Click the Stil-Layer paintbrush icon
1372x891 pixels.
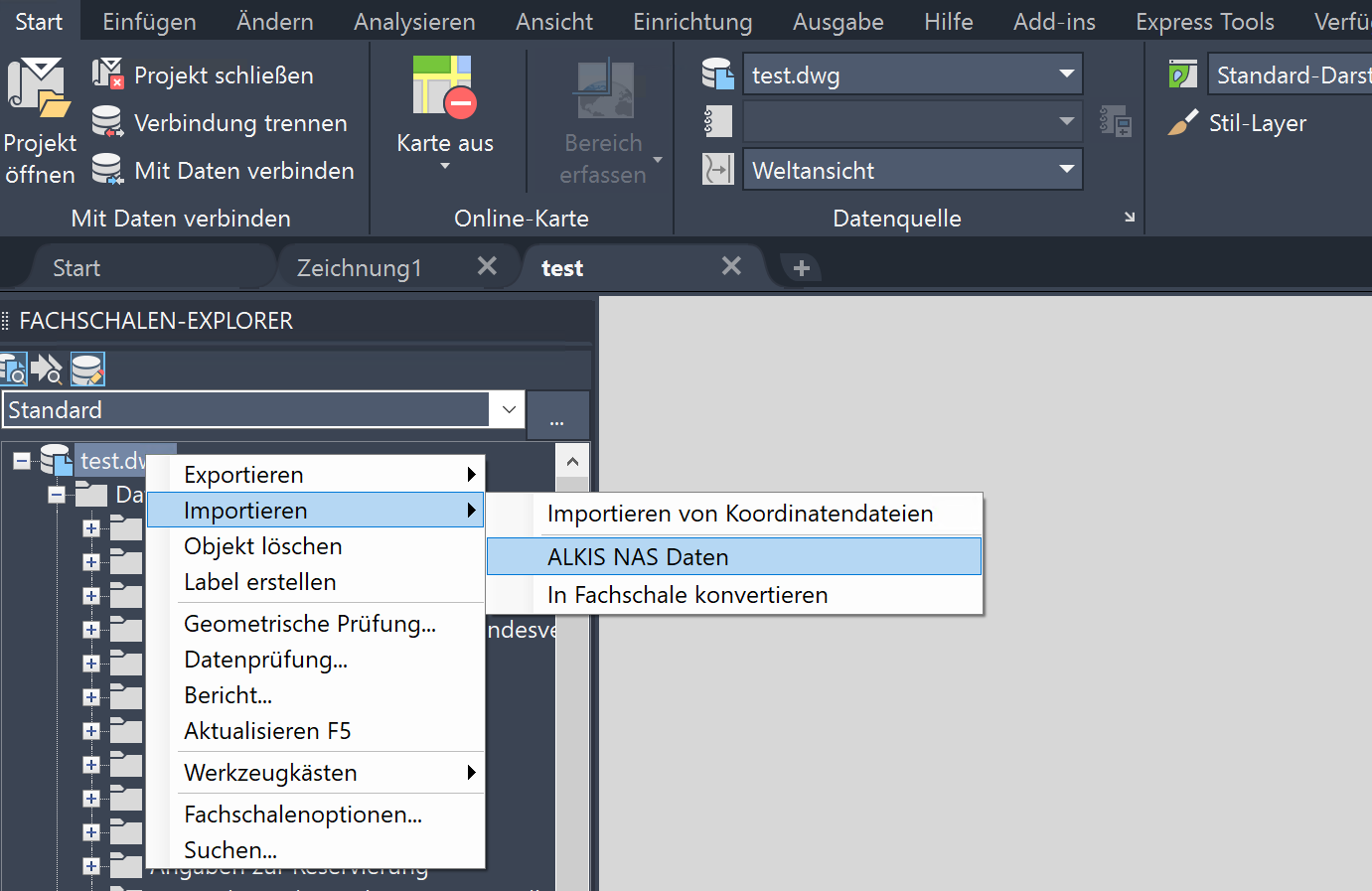pos(1182,123)
